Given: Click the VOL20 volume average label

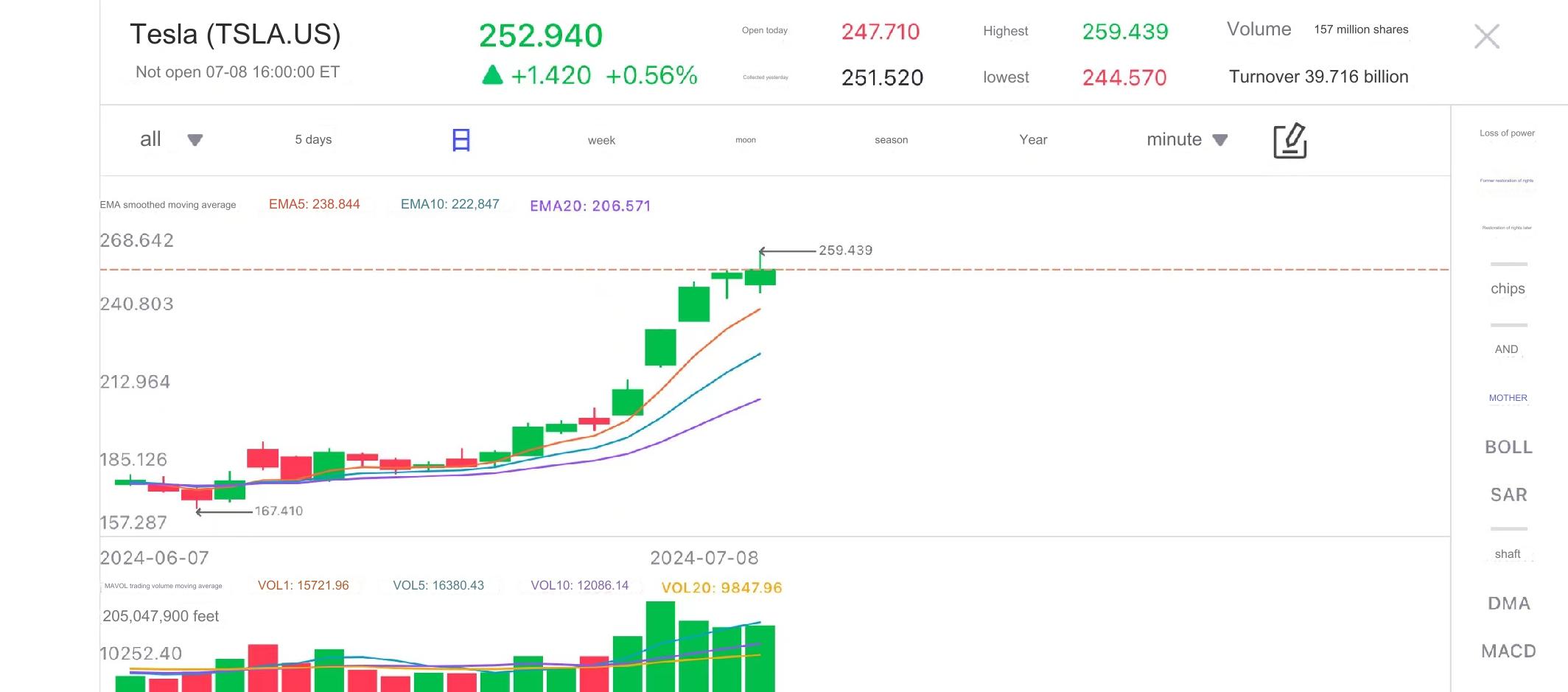Looking at the screenshot, I should [721, 587].
